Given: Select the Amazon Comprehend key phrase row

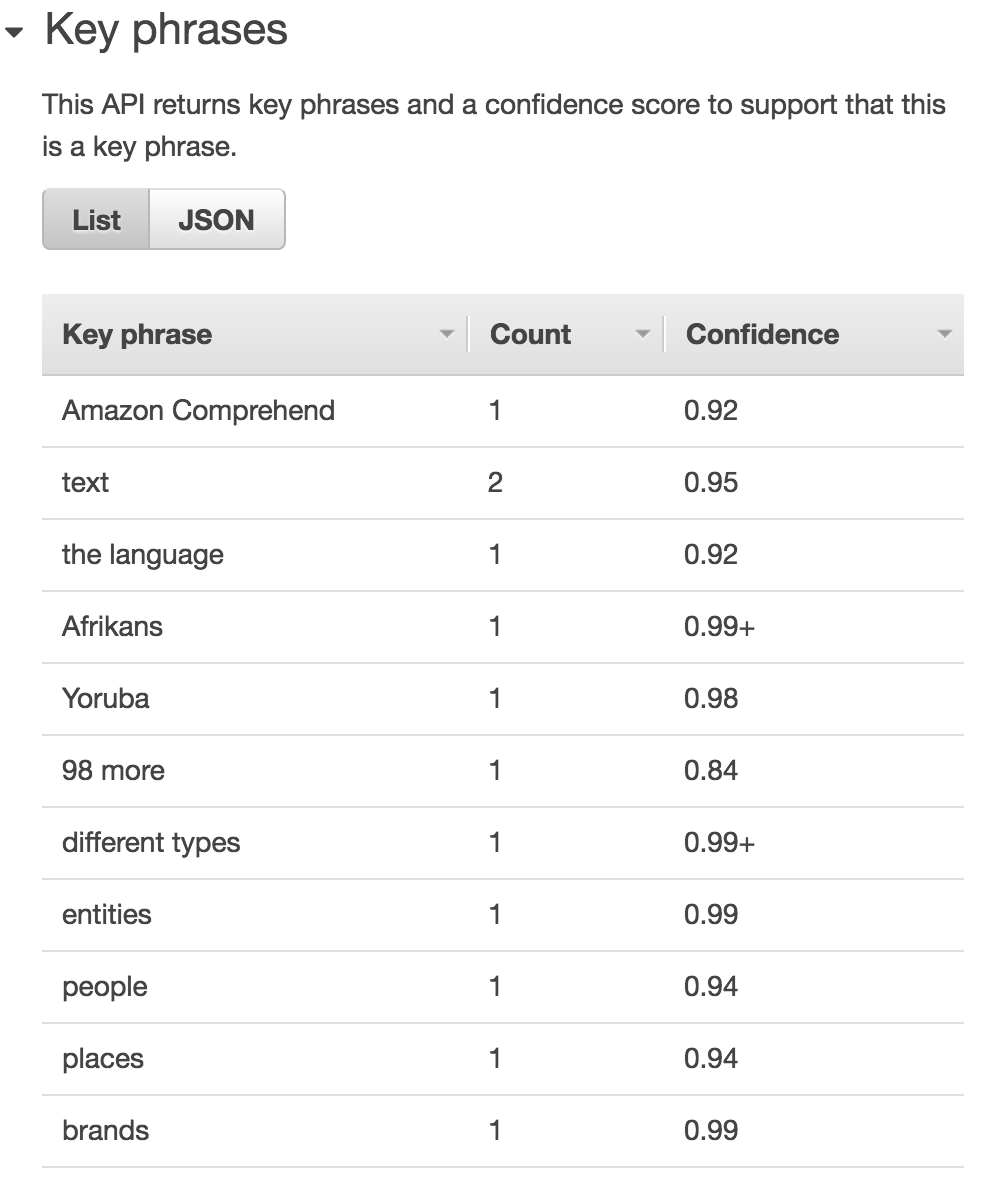Looking at the screenshot, I should 199,411.
